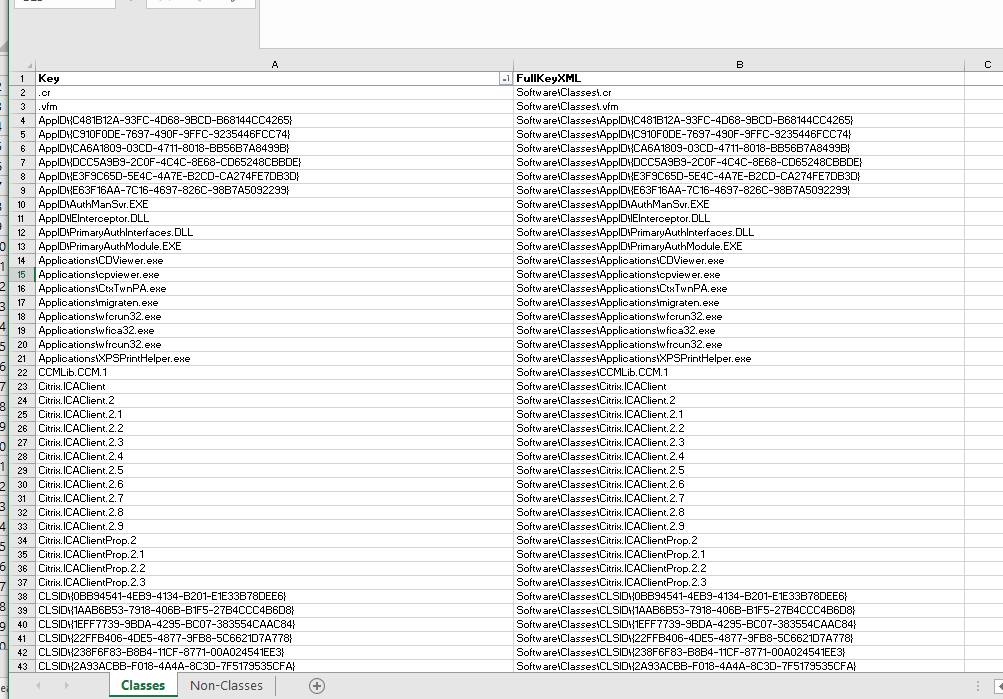Select Software\Classes\Citrix.ICAClient.2.7 cell

739,499
